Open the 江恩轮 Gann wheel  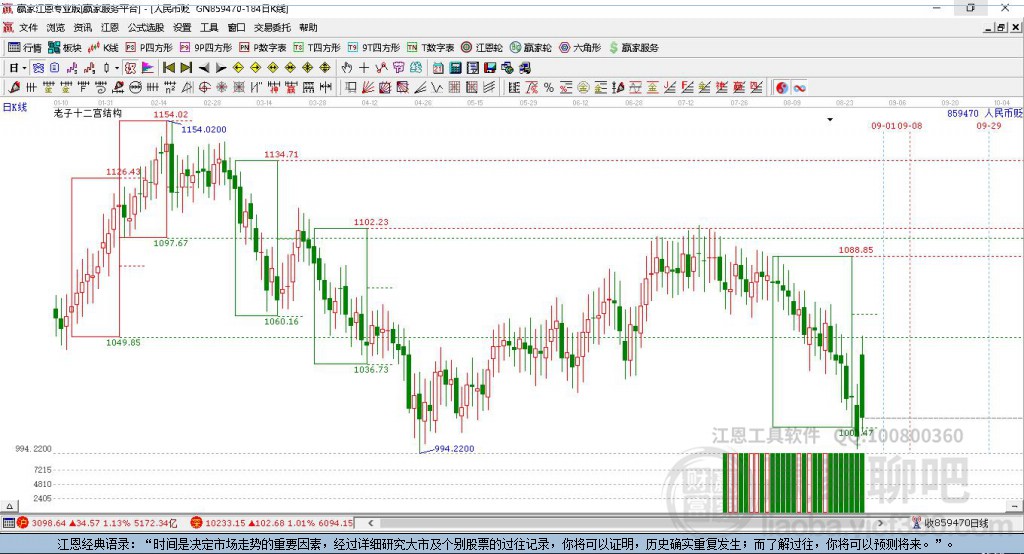[x=482, y=48]
